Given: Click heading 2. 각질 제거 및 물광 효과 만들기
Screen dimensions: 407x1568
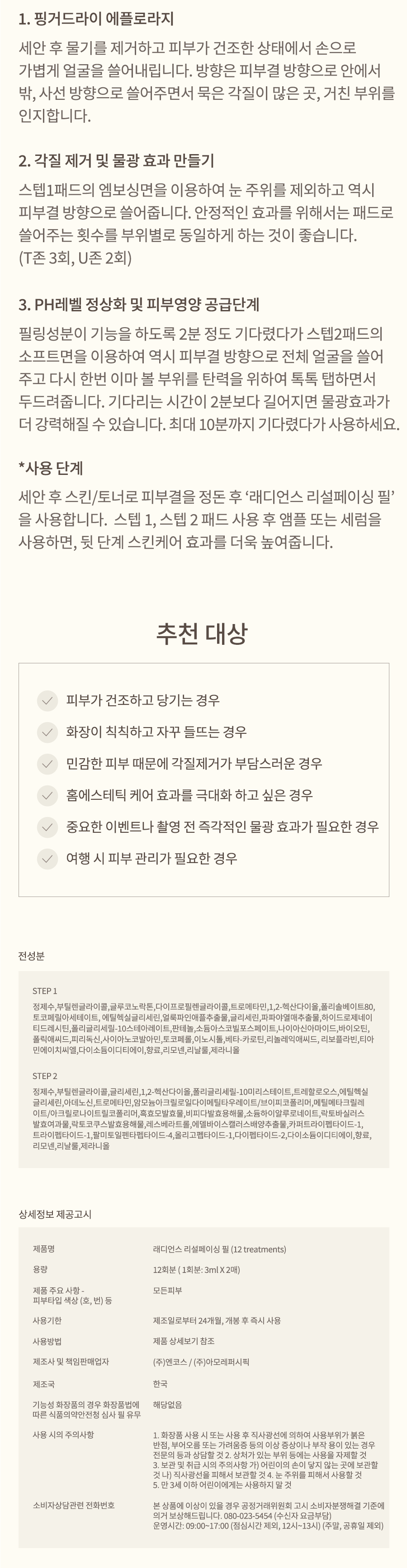Looking at the screenshot, I should click(116, 161).
